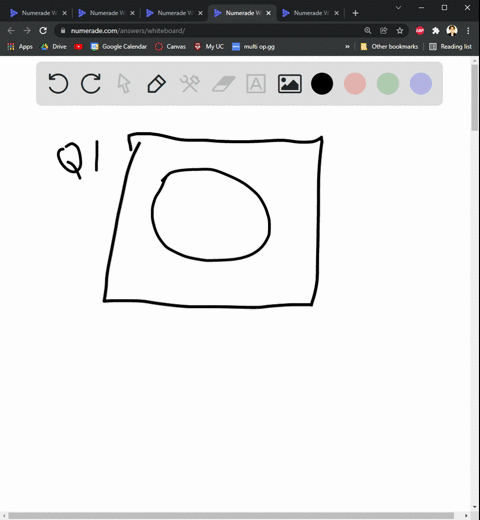Switch to the fifth Numerade tab
Screen dimensions: 480x520
click(310, 13)
